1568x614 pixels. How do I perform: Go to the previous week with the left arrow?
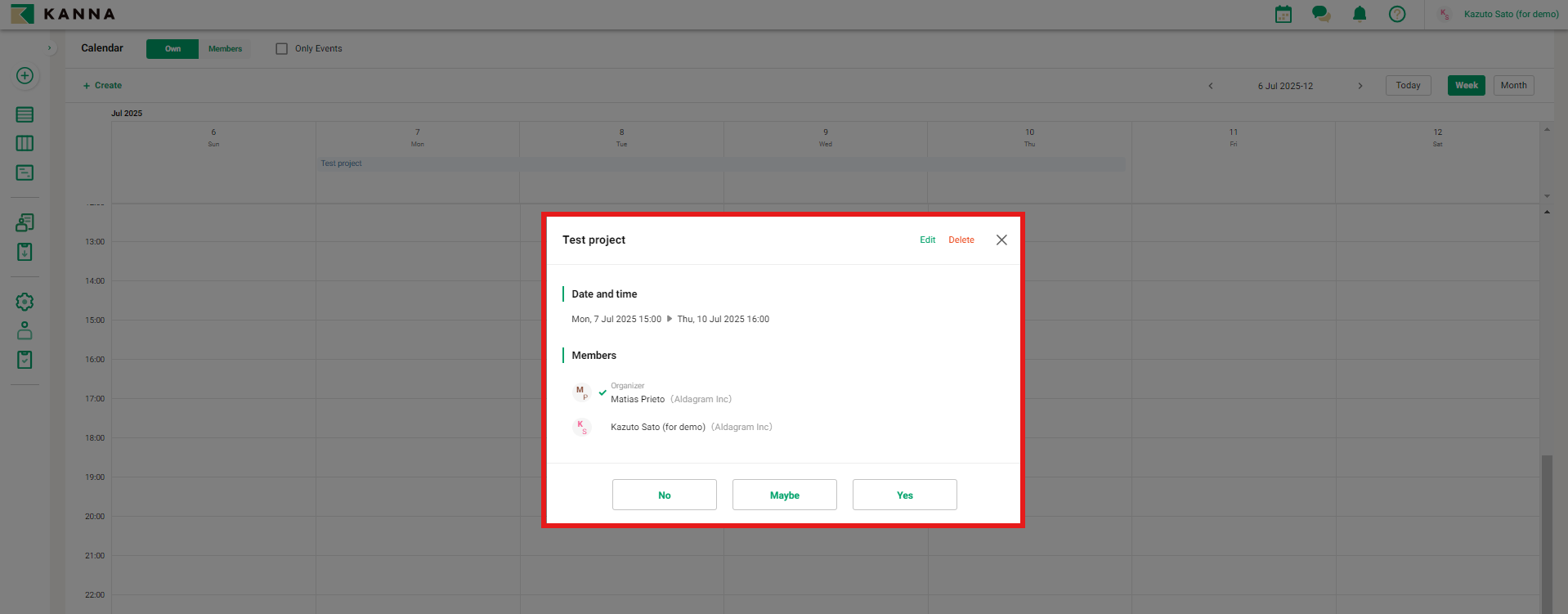1211,86
